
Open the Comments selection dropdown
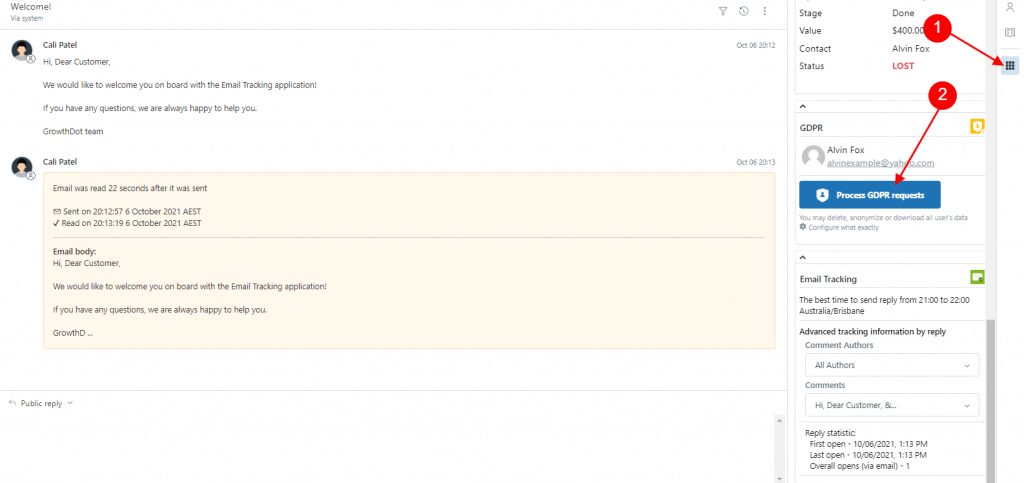[x=892, y=405]
